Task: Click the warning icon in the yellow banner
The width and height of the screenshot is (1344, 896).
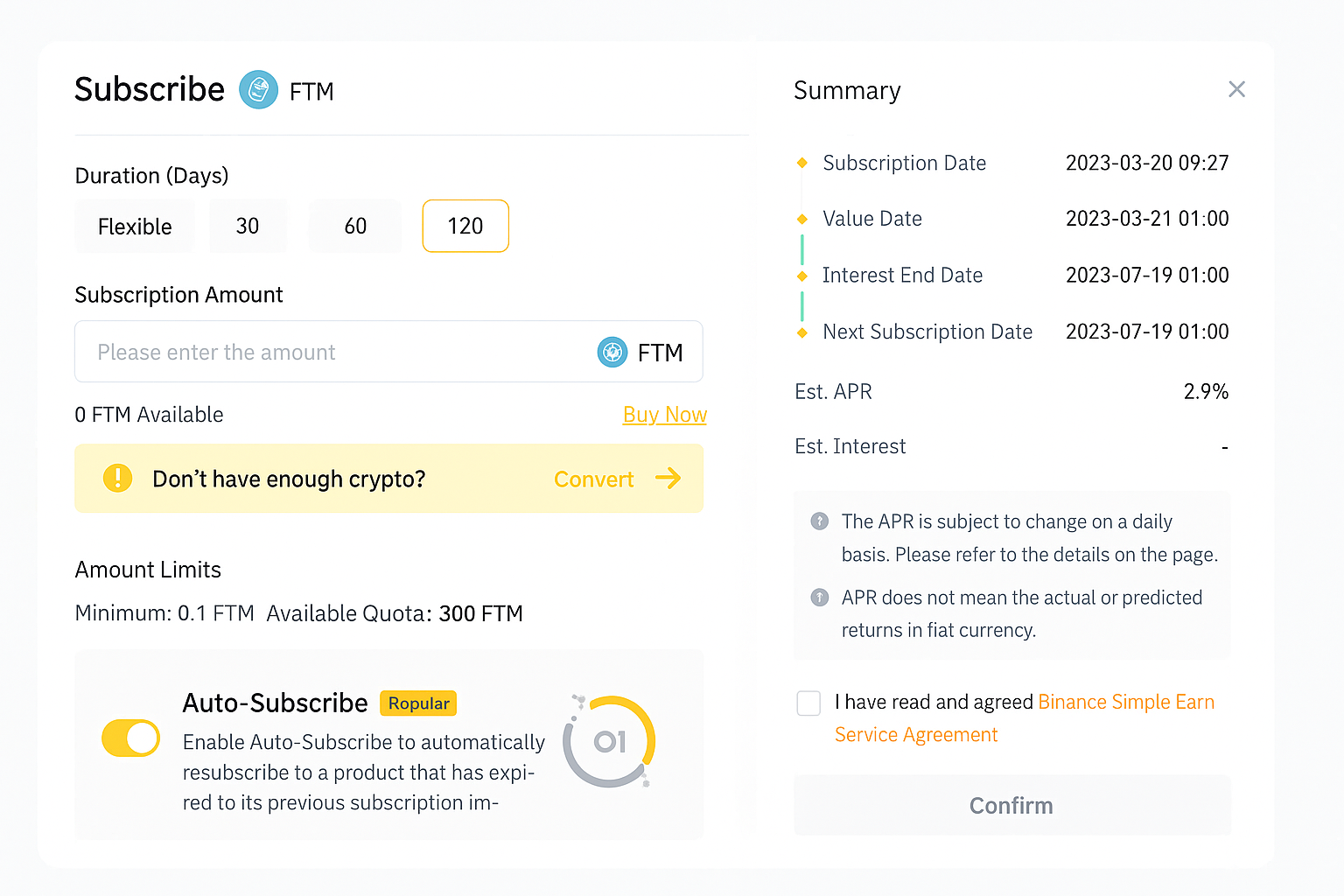Action: tap(117, 479)
